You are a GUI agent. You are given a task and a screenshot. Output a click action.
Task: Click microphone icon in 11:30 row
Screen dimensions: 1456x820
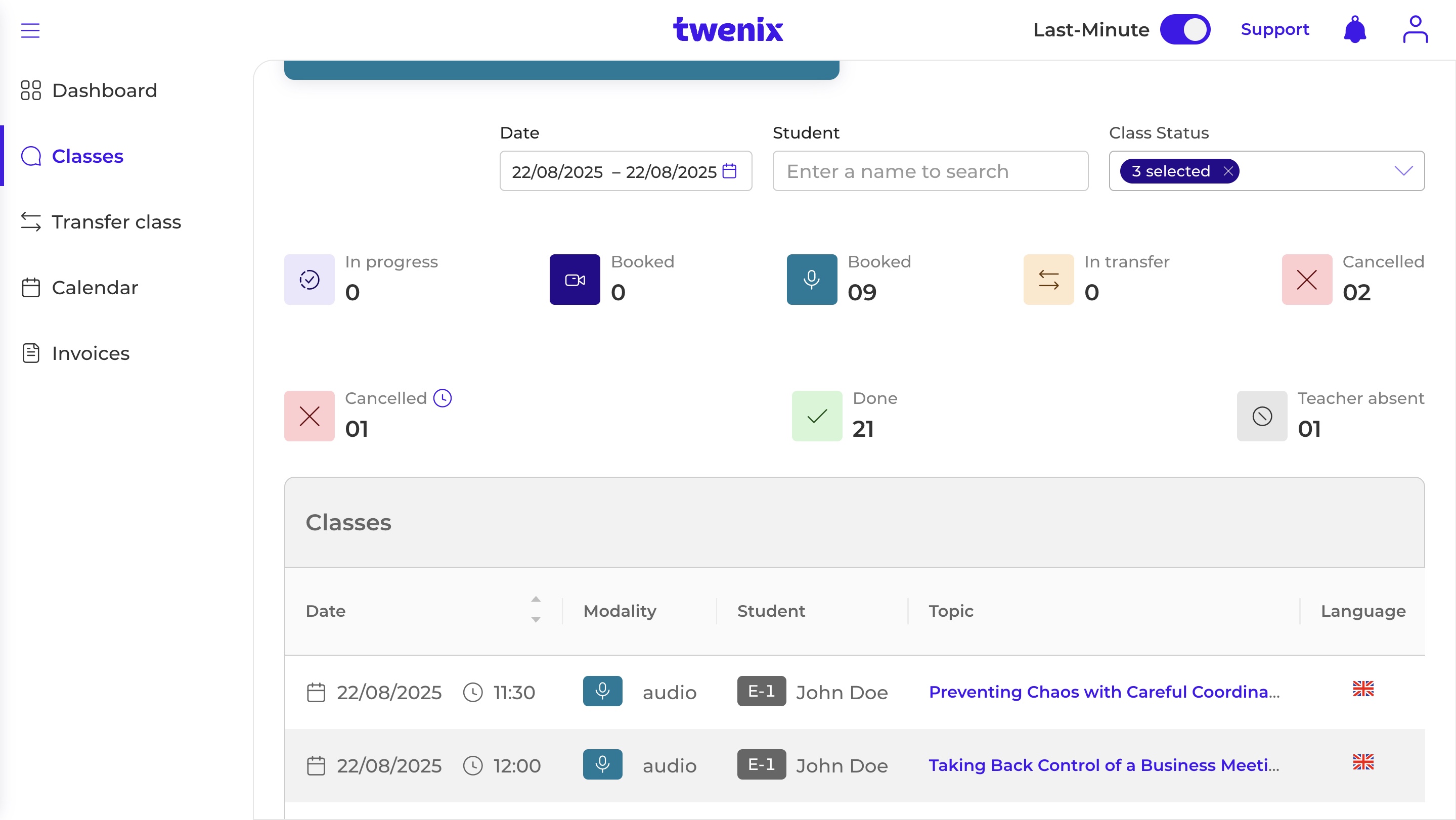click(602, 691)
